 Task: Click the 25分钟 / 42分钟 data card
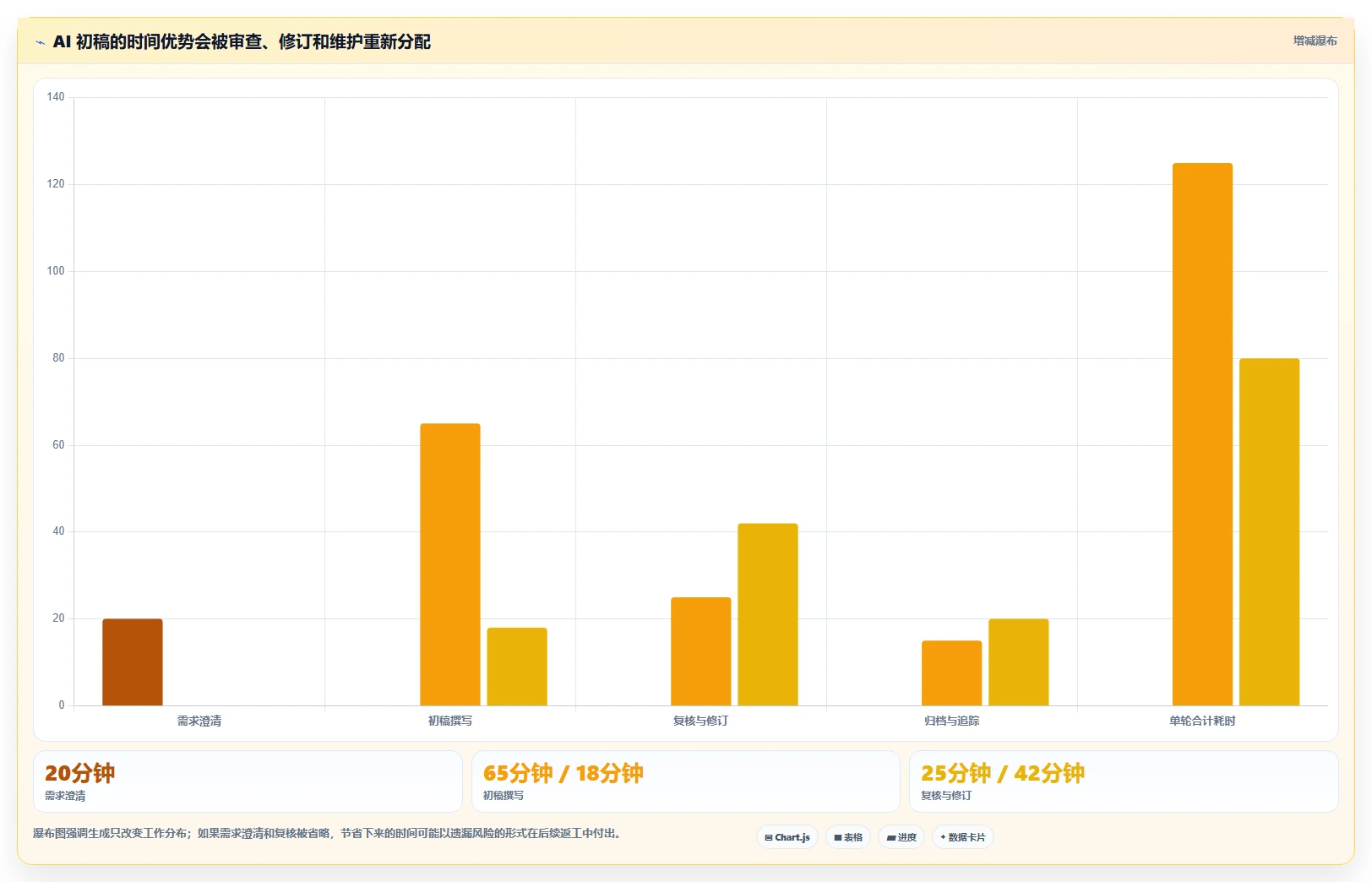1124,781
